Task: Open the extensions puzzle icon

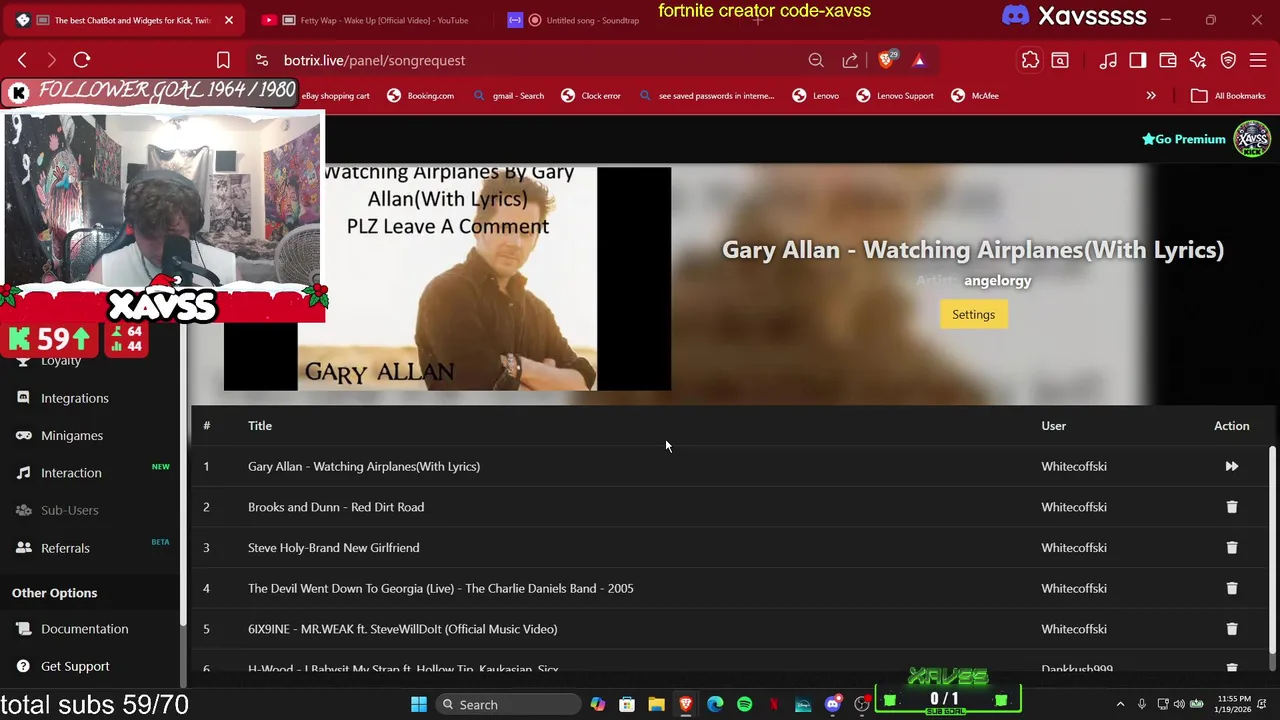Action: [x=1030, y=60]
